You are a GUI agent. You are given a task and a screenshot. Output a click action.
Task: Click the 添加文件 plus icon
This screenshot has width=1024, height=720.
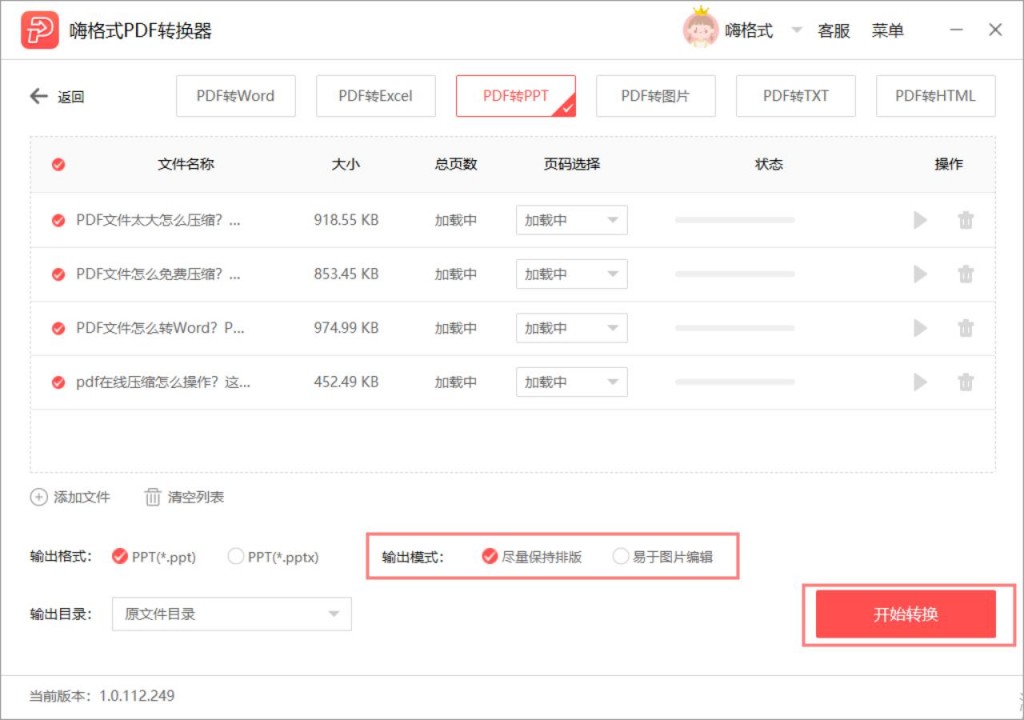(x=39, y=497)
